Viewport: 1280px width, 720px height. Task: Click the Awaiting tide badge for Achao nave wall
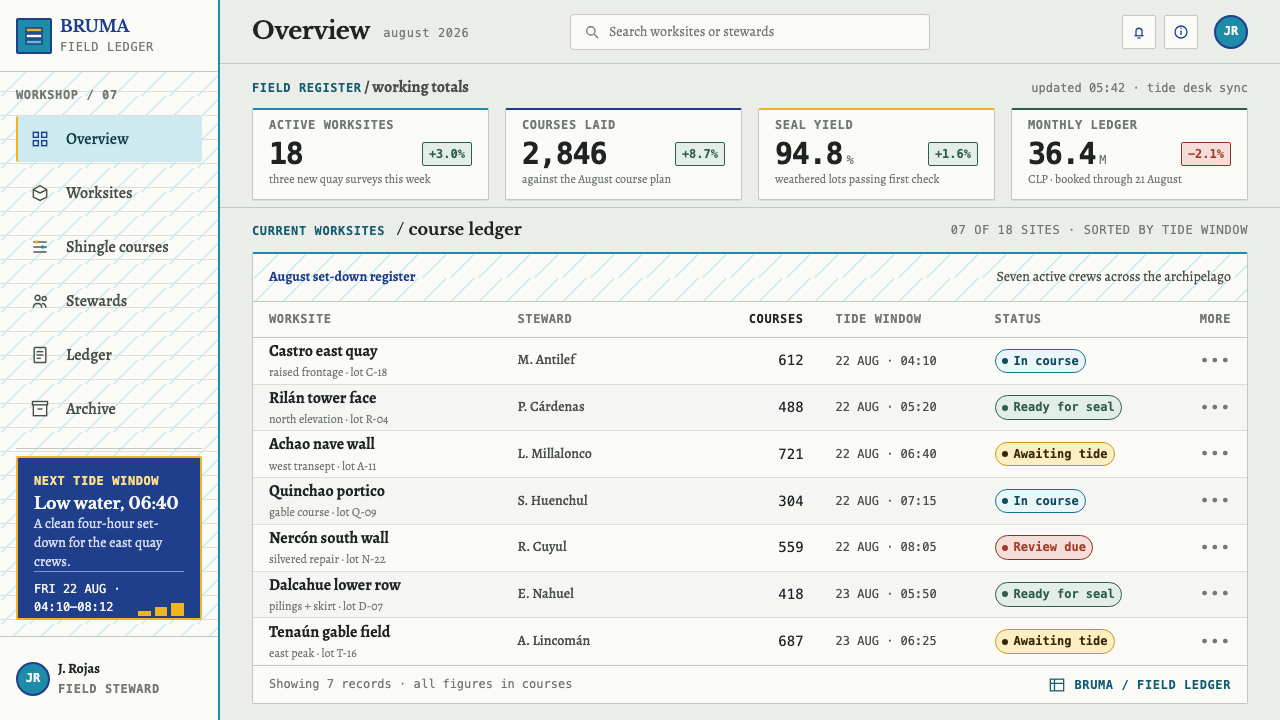coord(1054,454)
